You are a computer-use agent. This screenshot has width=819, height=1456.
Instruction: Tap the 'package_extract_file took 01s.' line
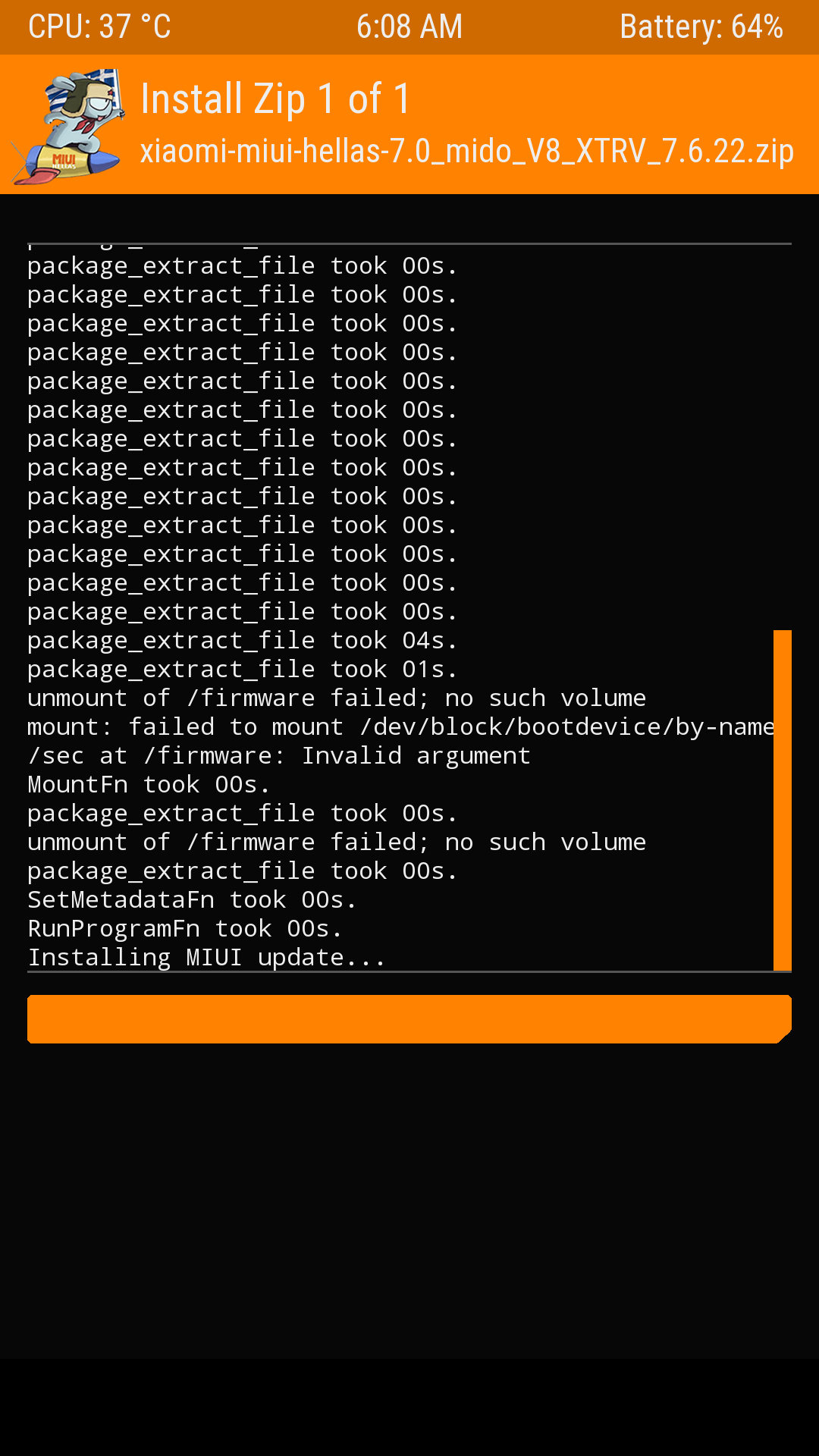(x=243, y=670)
